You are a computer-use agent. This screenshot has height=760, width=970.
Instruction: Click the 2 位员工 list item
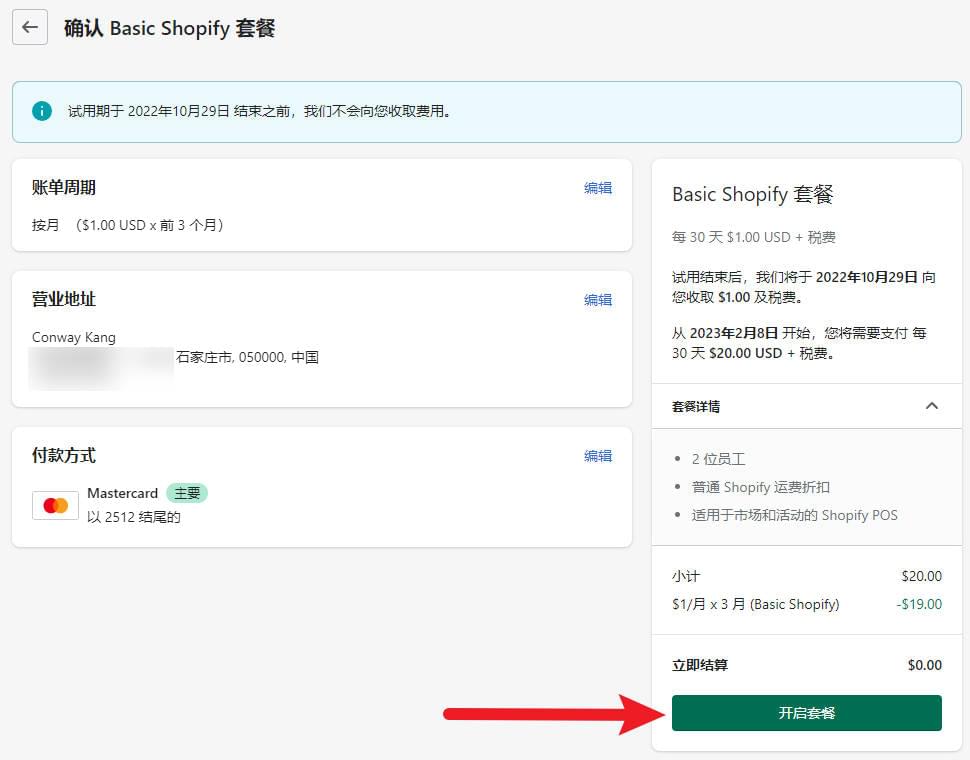click(718, 459)
